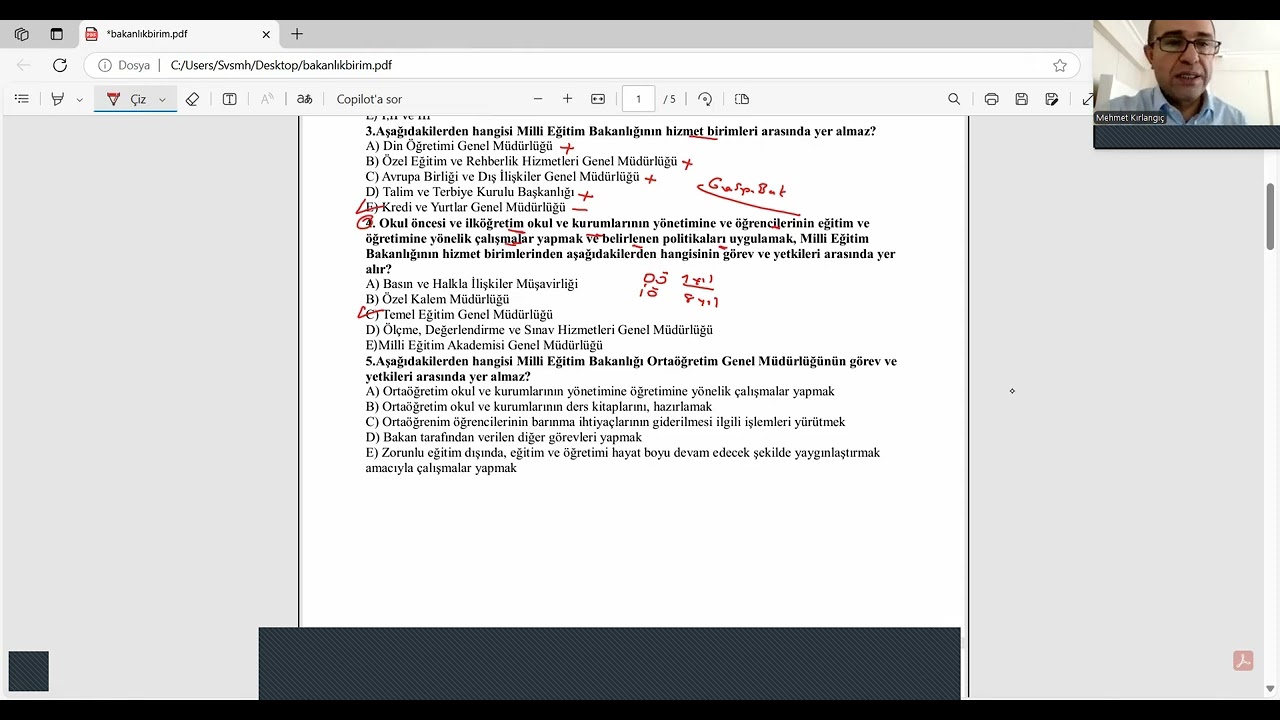Toggle the Çiz draw tool

click(127, 99)
